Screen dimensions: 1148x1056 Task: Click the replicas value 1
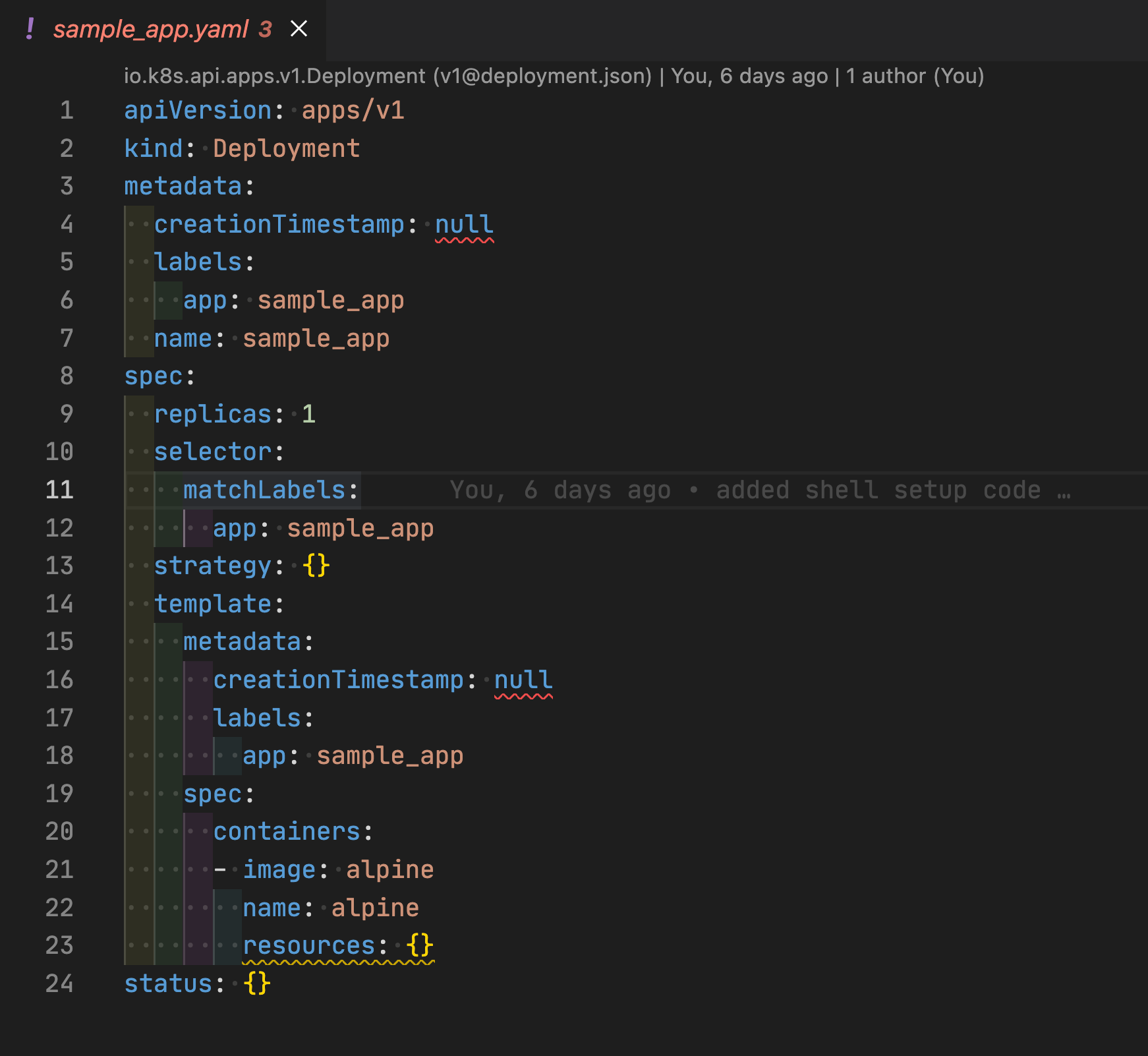click(308, 414)
